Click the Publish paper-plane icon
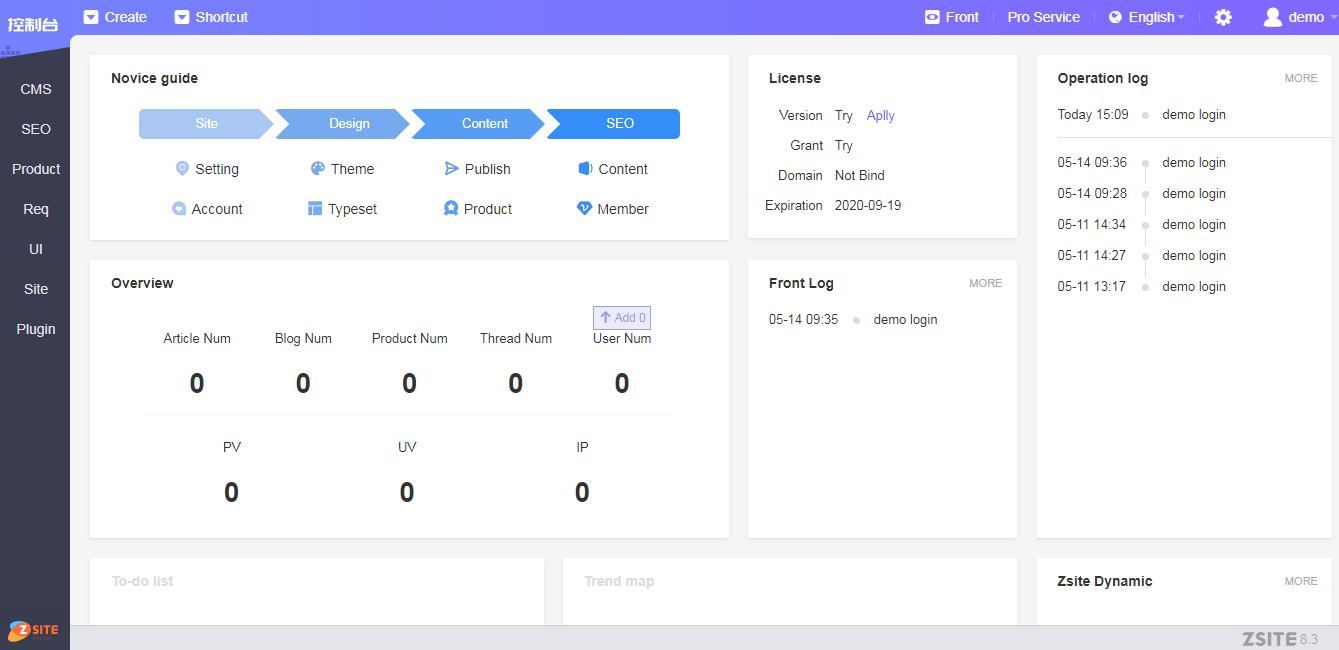Viewport: 1339px width, 650px height. pos(452,169)
